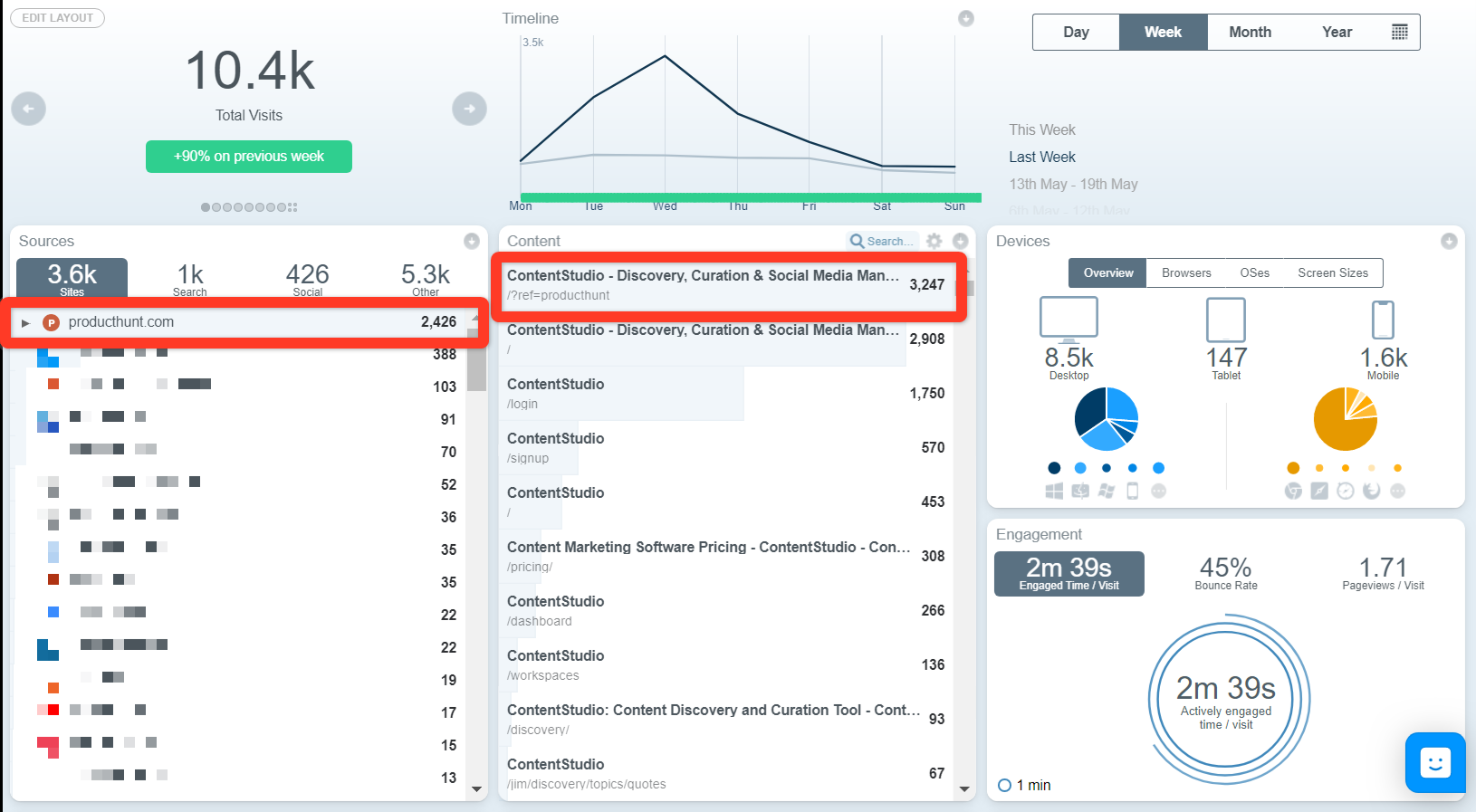Select the smartphone OS icon below desktop pie

pyautogui.click(x=1132, y=491)
